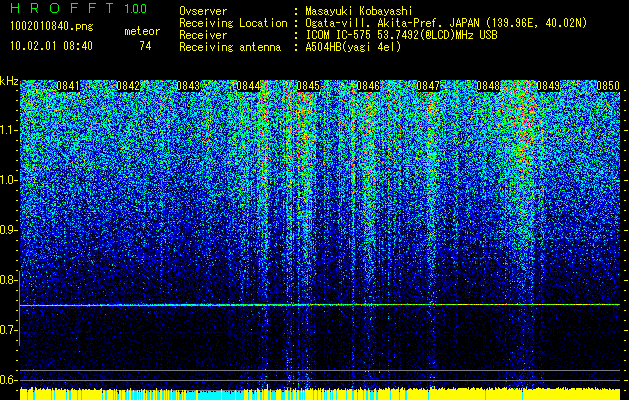Click the 0842 time marker

click(x=128, y=86)
